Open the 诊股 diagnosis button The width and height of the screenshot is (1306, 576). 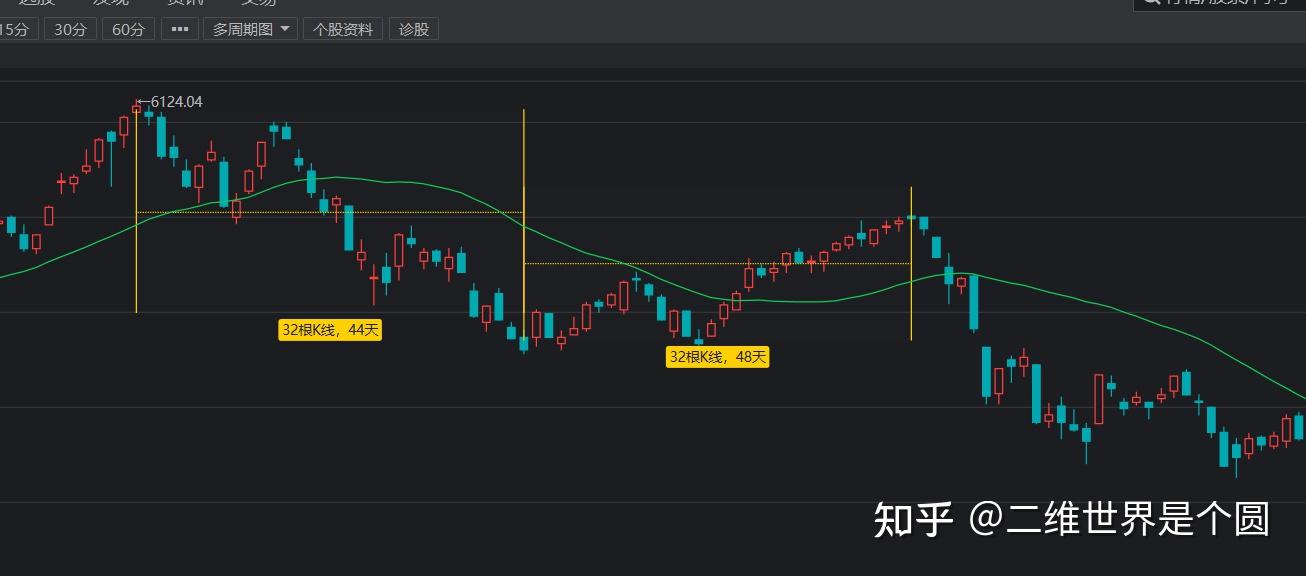pos(414,30)
